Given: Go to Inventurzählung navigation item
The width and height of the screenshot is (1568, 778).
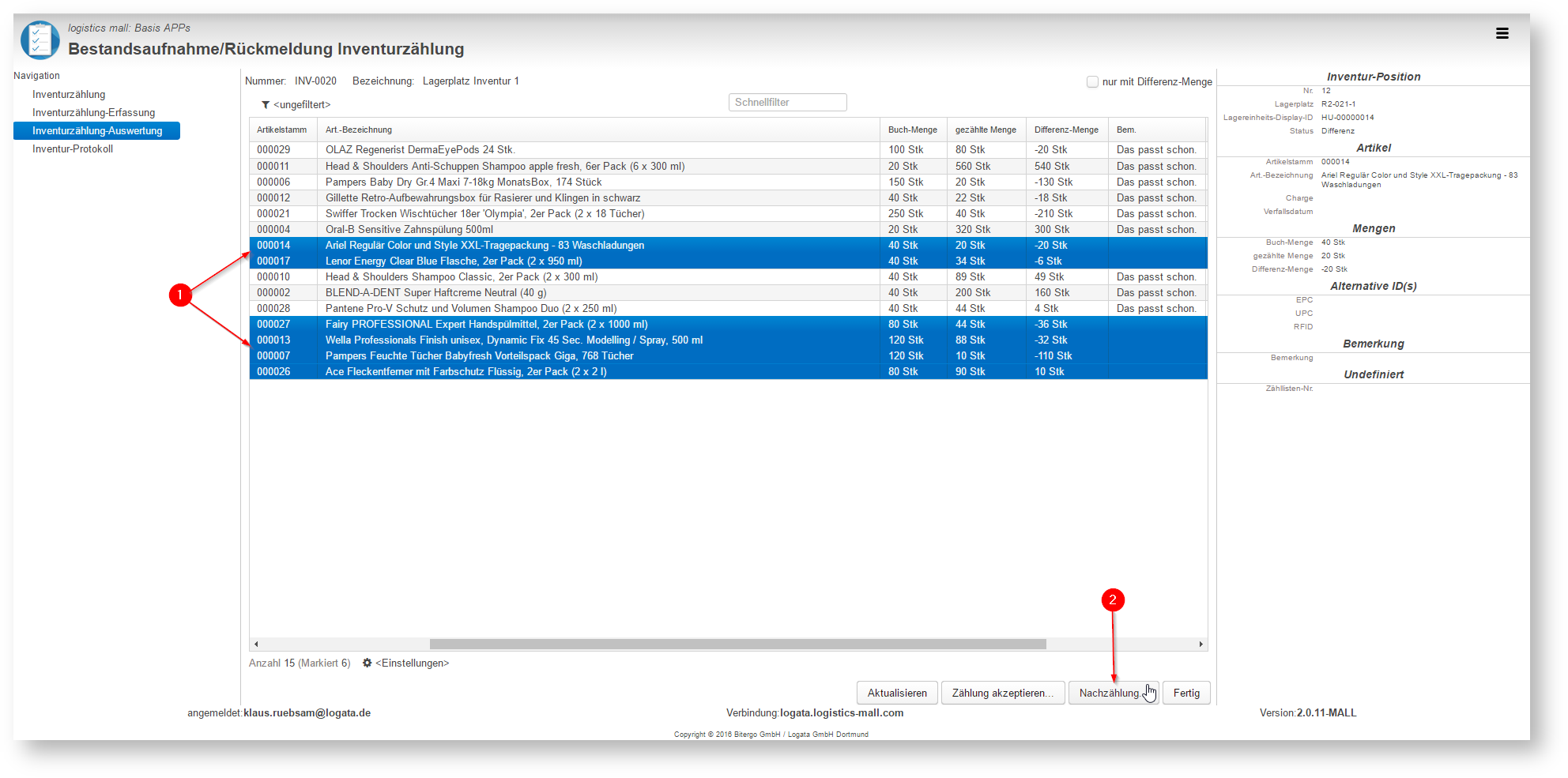Looking at the screenshot, I should tap(69, 94).
